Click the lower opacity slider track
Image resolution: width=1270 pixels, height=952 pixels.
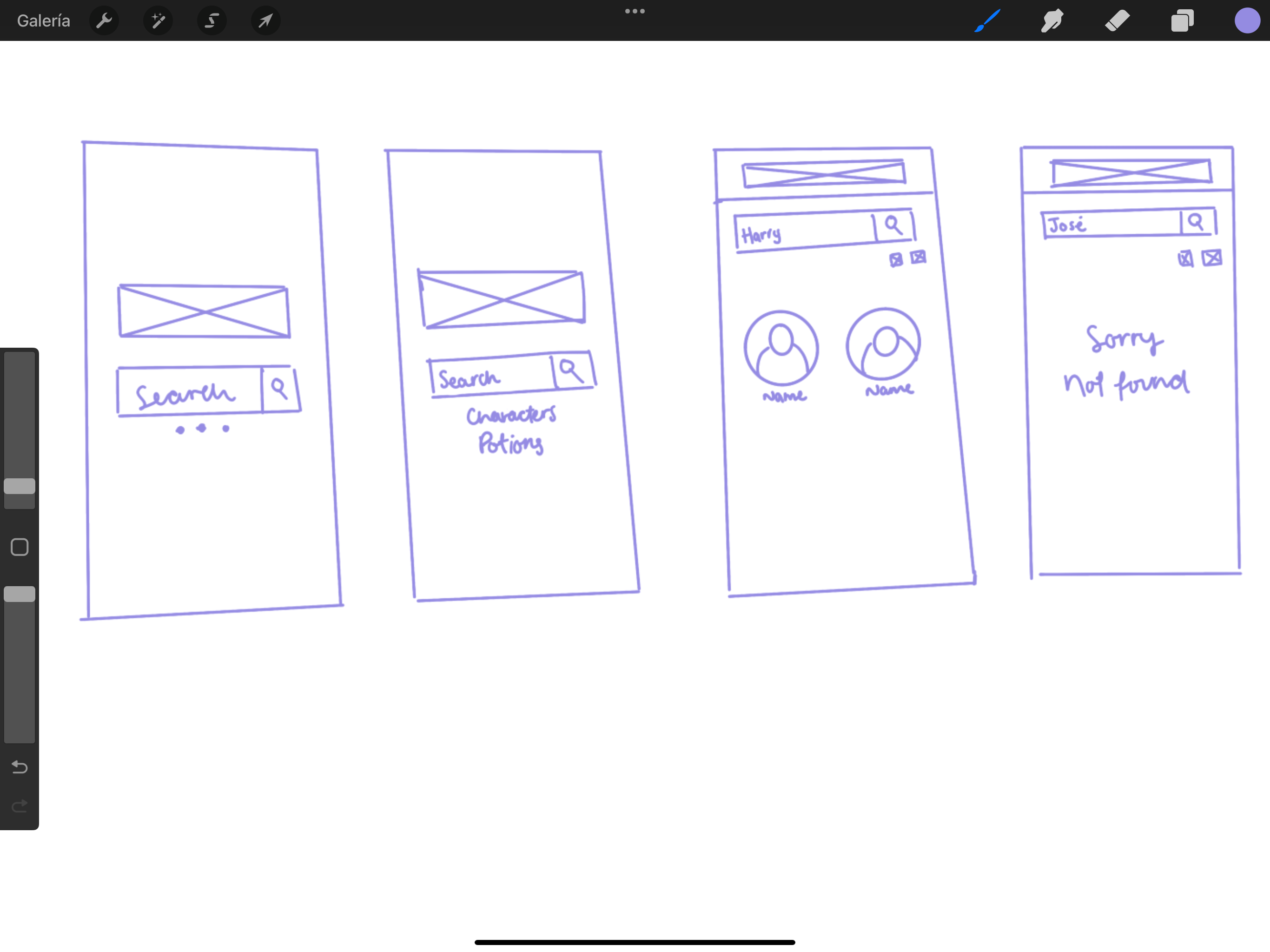pyautogui.click(x=20, y=672)
